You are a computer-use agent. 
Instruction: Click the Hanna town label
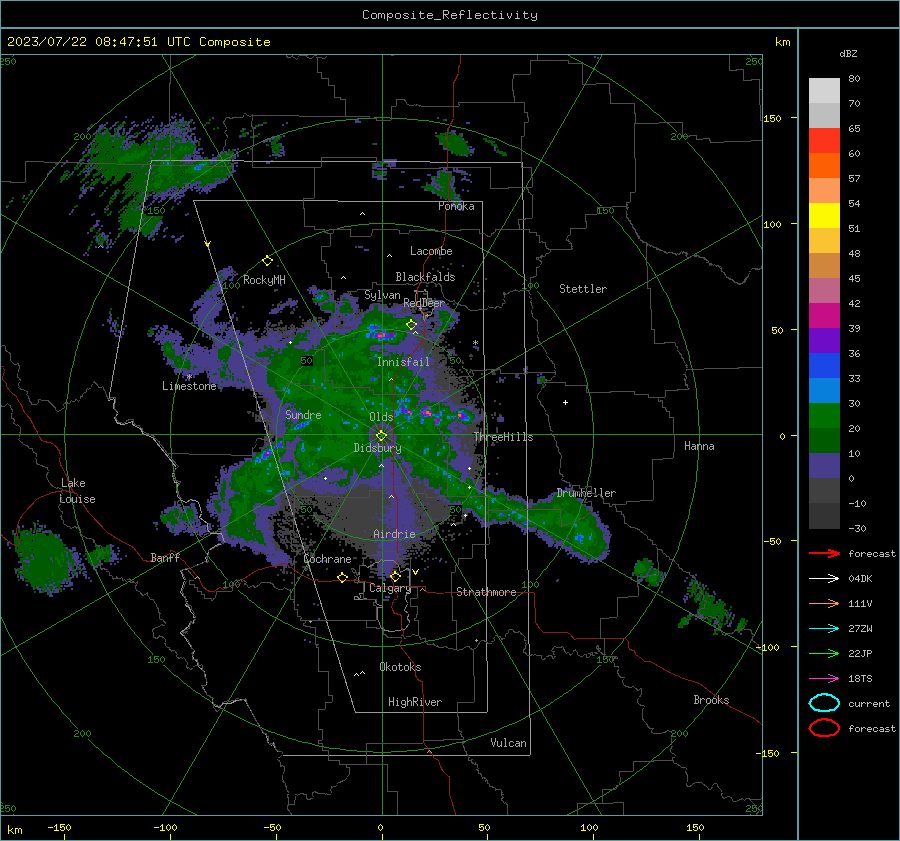click(699, 446)
